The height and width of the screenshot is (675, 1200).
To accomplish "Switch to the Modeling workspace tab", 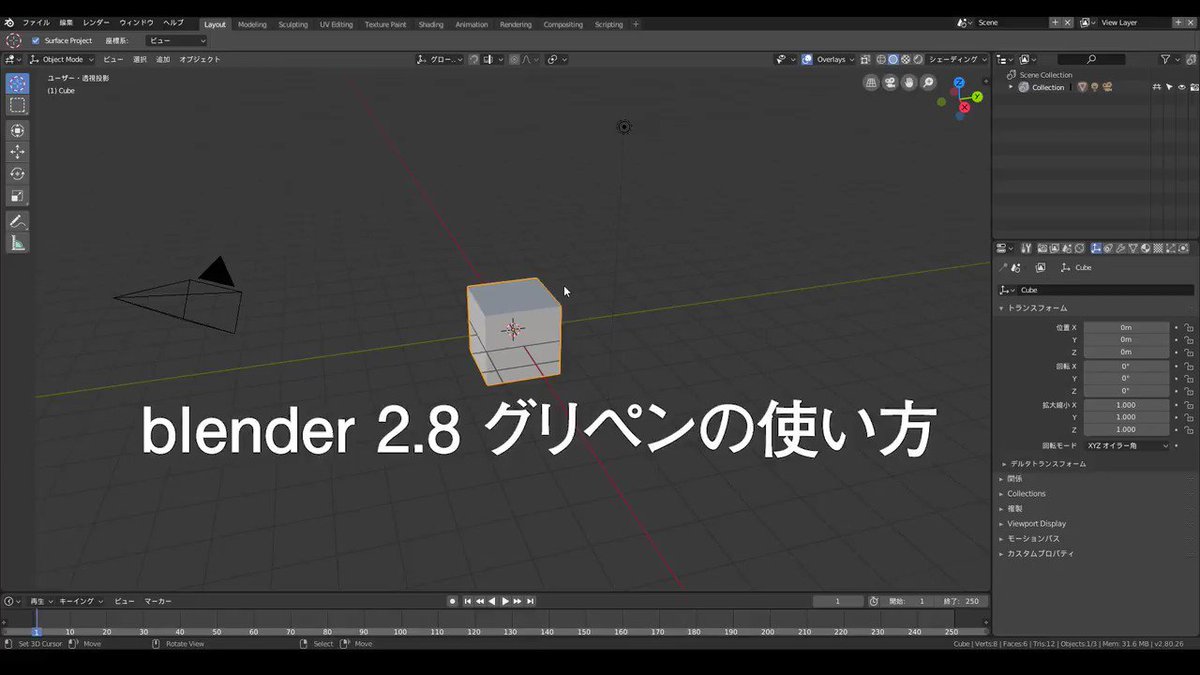I will click(252, 24).
